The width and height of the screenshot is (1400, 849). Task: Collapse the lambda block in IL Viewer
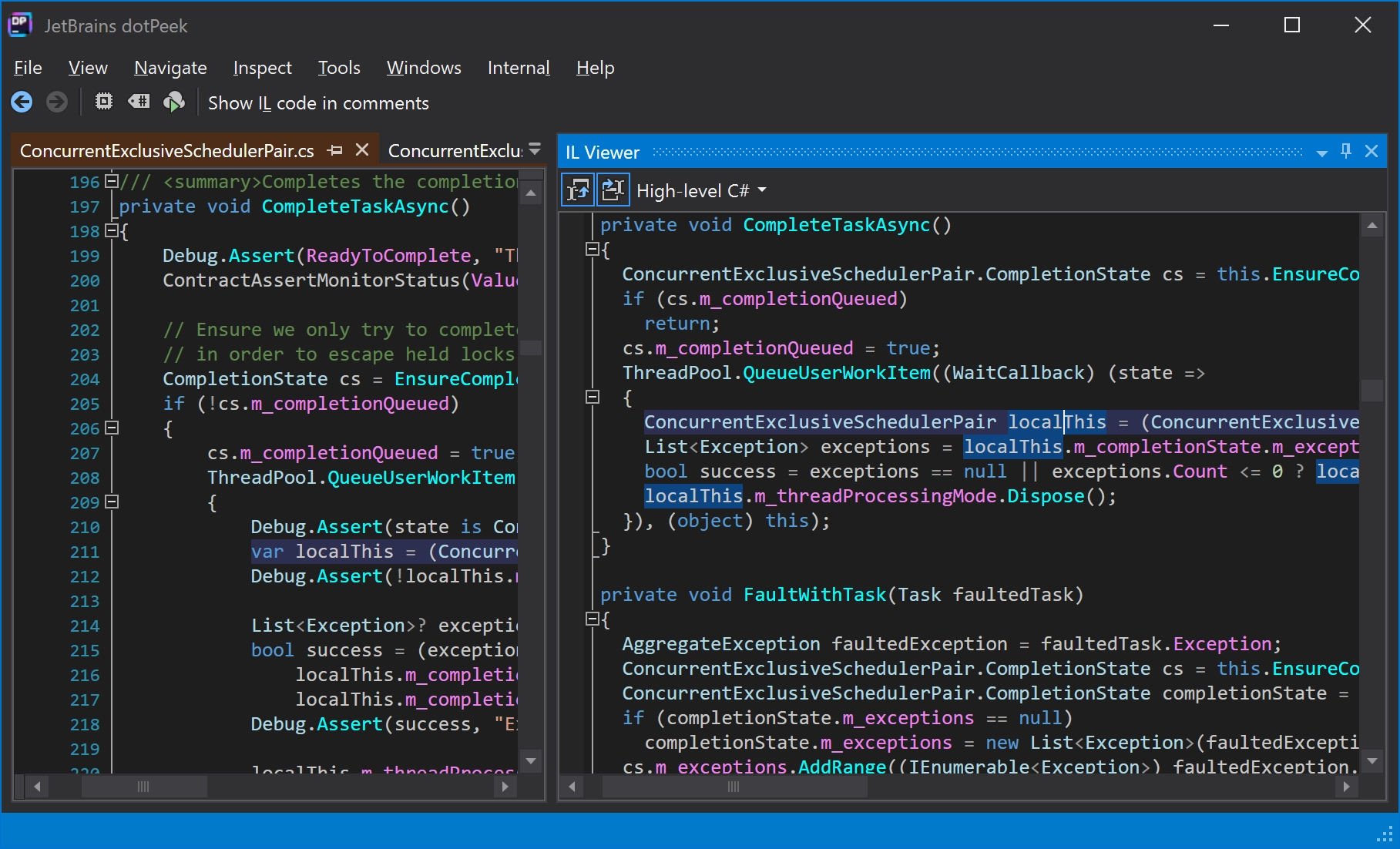[x=593, y=397]
